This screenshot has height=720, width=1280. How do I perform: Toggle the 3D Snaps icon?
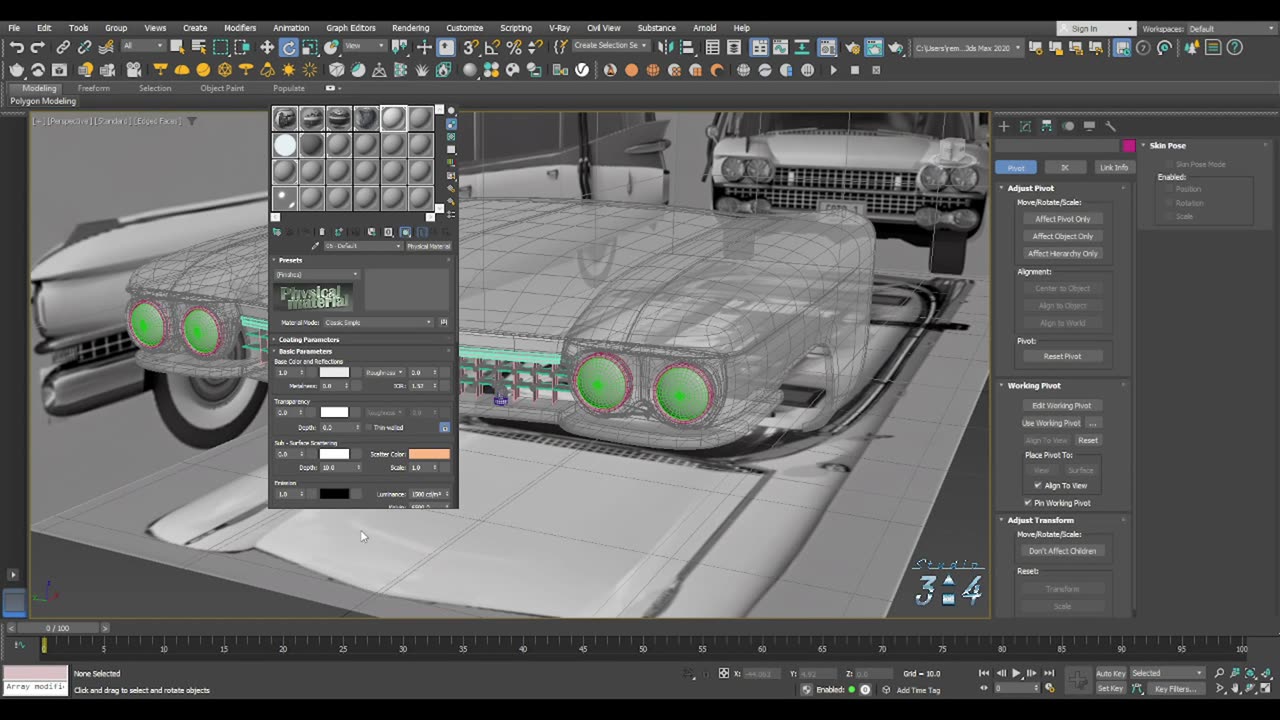click(x=471, y=47)
